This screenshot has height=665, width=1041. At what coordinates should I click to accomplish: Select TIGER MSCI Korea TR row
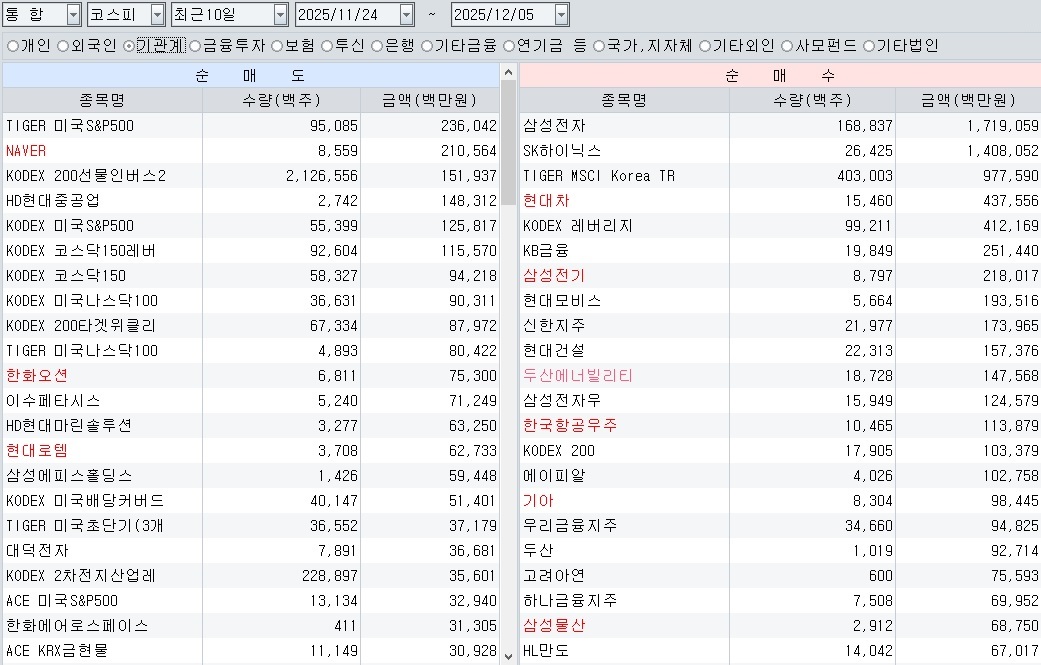tap(780, 176)
